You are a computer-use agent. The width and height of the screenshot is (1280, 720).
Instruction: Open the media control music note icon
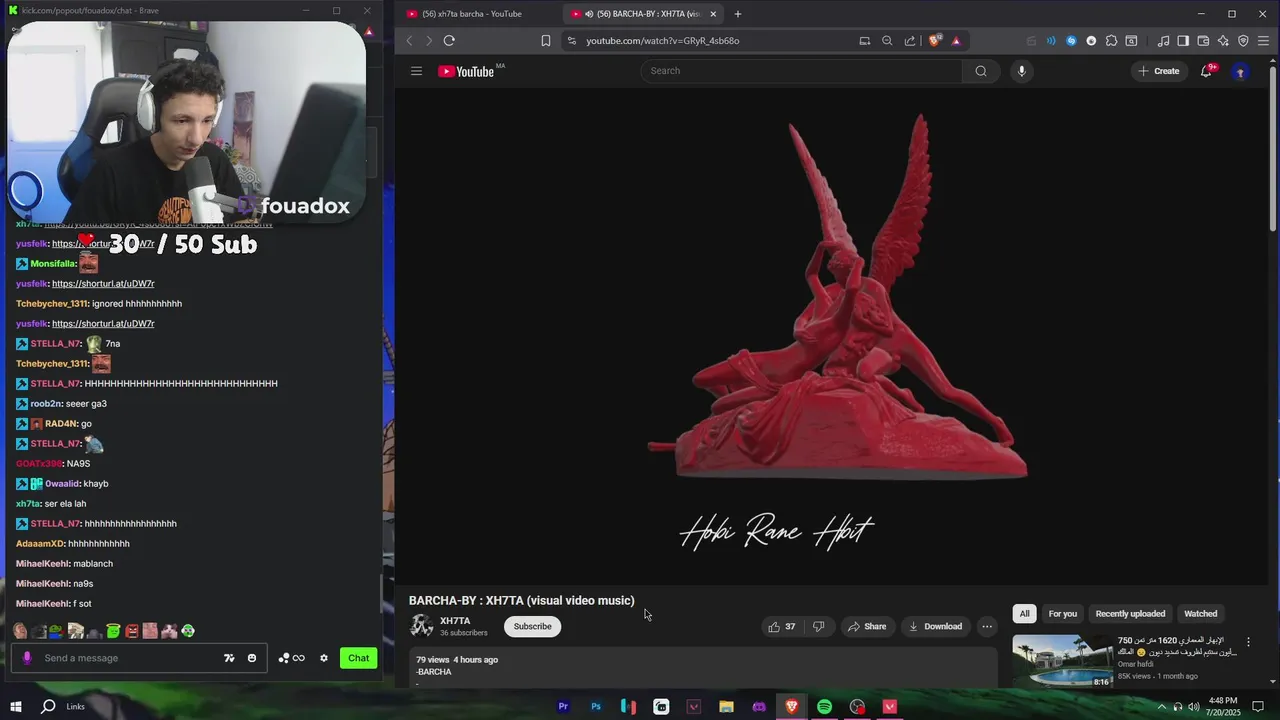coord(1163,41)
